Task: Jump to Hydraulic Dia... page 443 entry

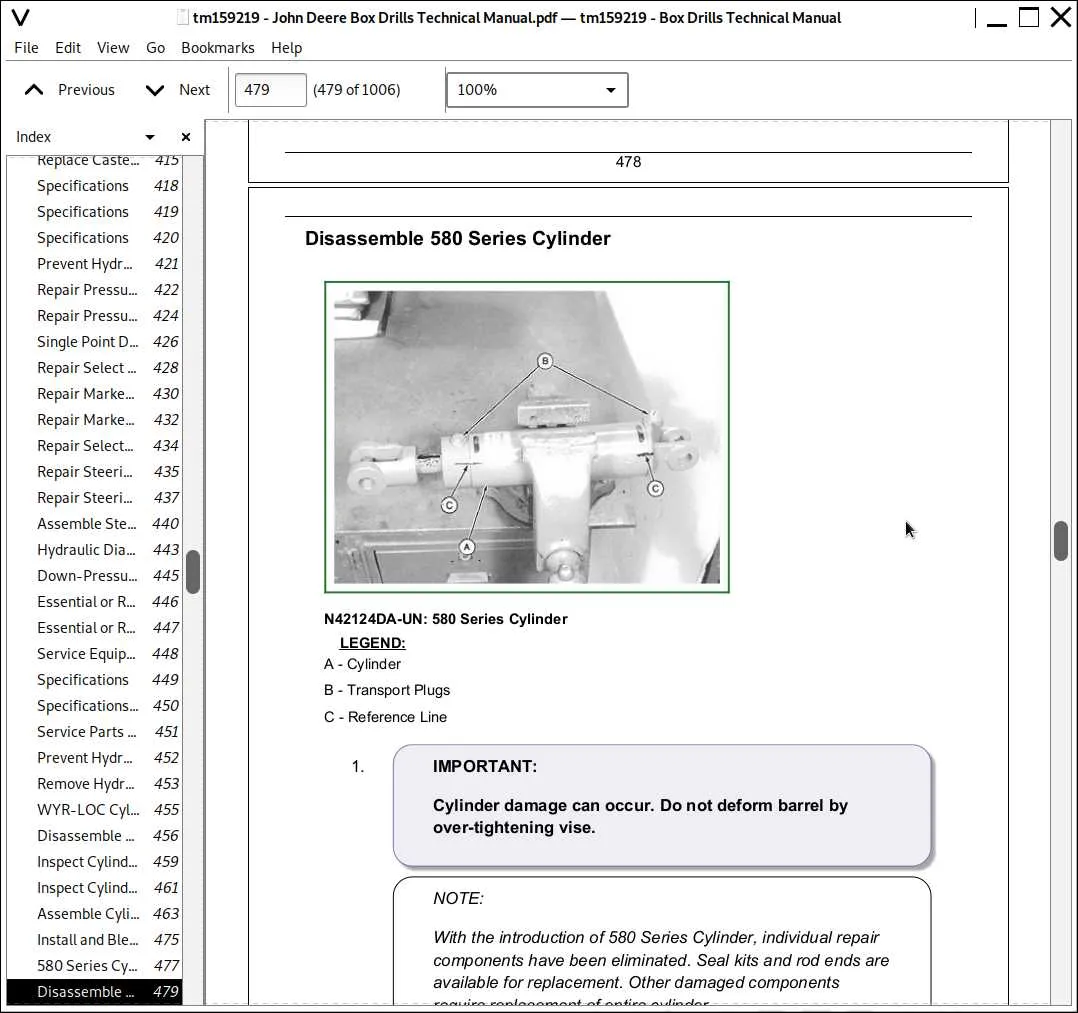Action: tap(107, 550)
